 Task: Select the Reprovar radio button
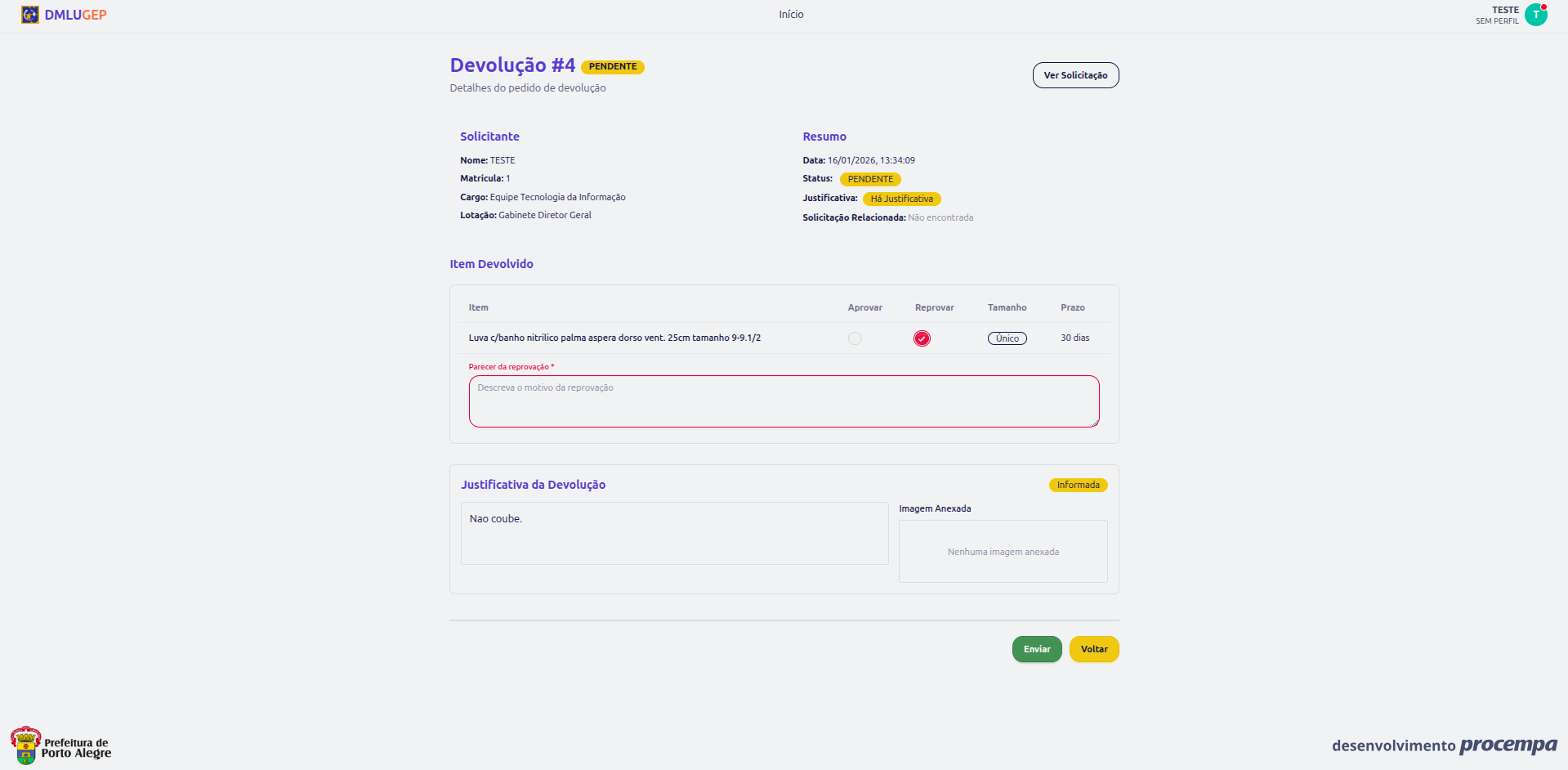click(922, 338)
